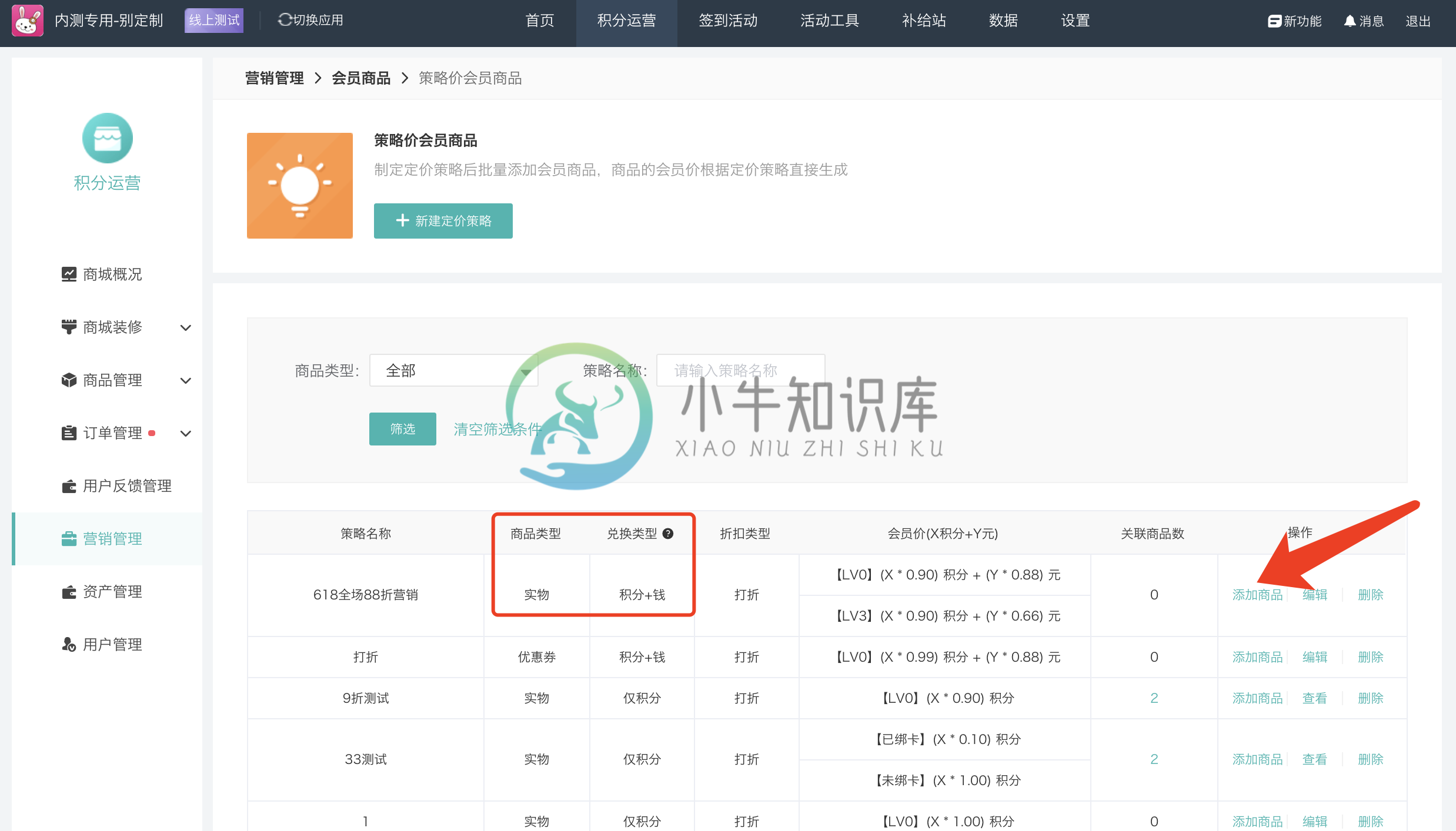Click the 用户管理 person icon
Viewport: 1456px width, 831px height.
(x=69, y=645)
